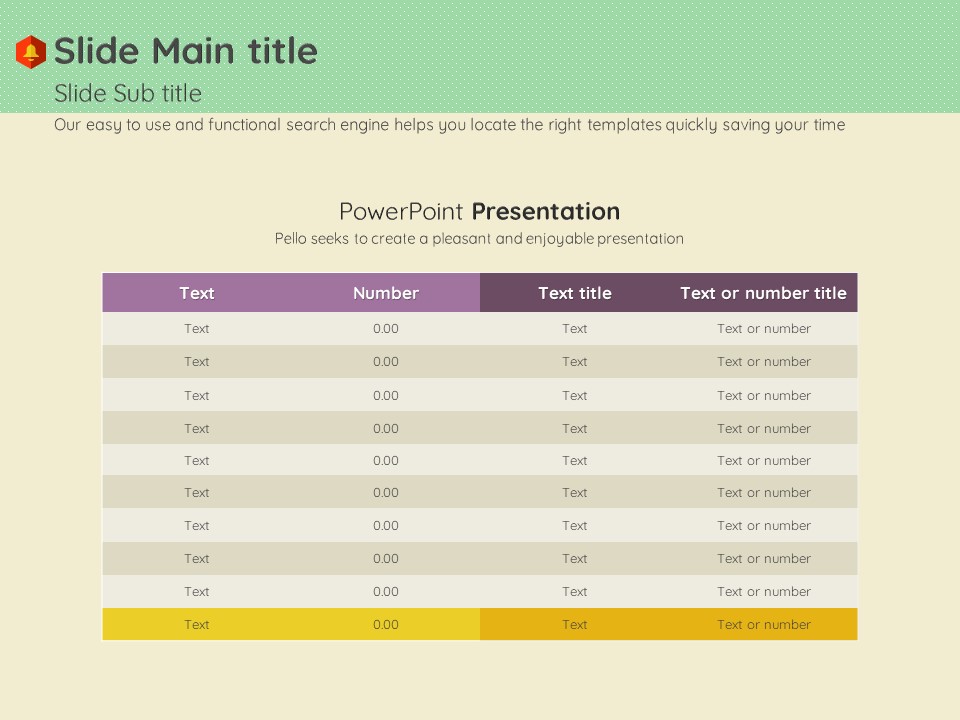Select 'Text or number' in the first data row
This screenshot has width=960, height=720.
(x=763, y=329)
